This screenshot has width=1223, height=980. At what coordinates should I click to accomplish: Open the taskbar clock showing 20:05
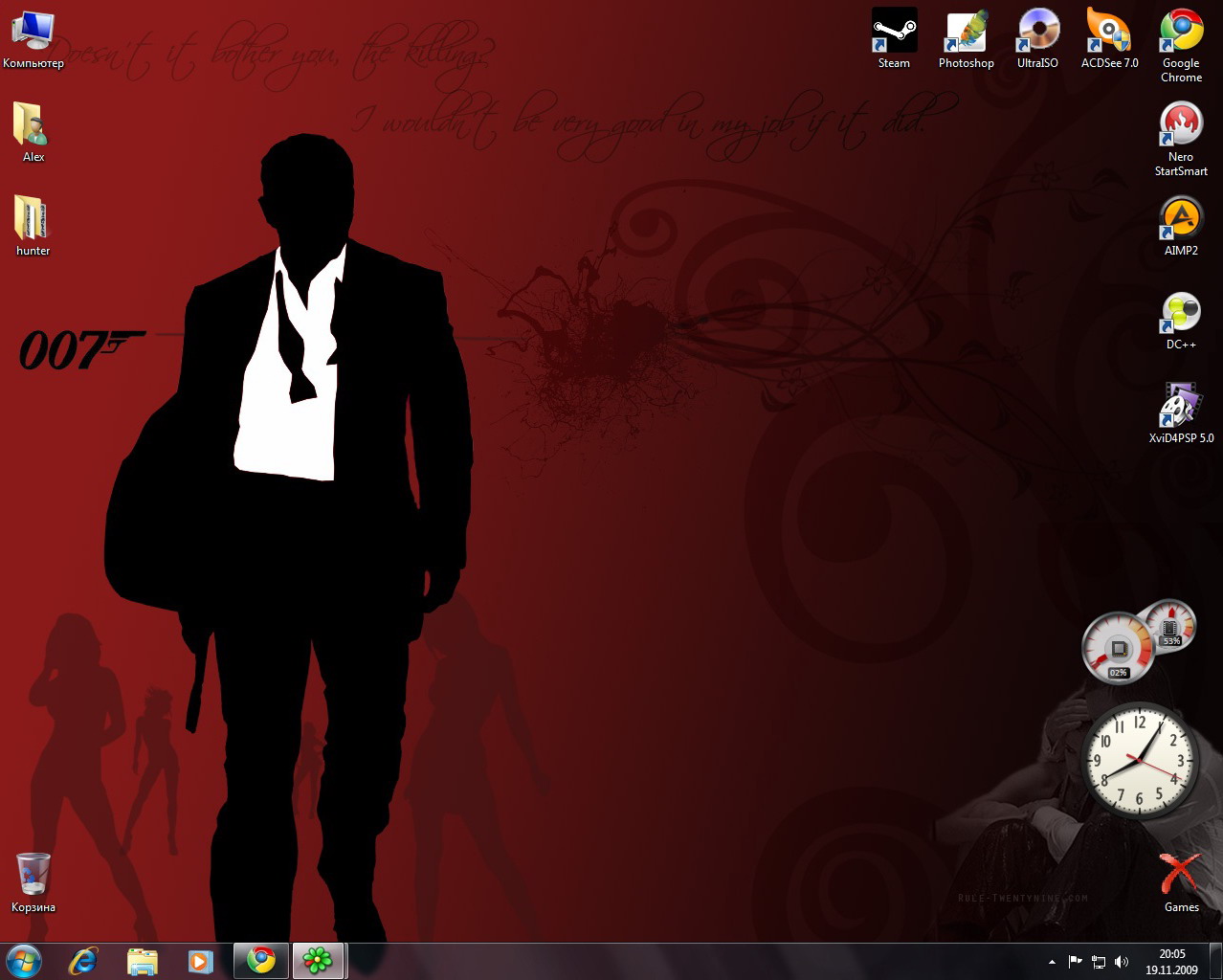[1172, 962]
